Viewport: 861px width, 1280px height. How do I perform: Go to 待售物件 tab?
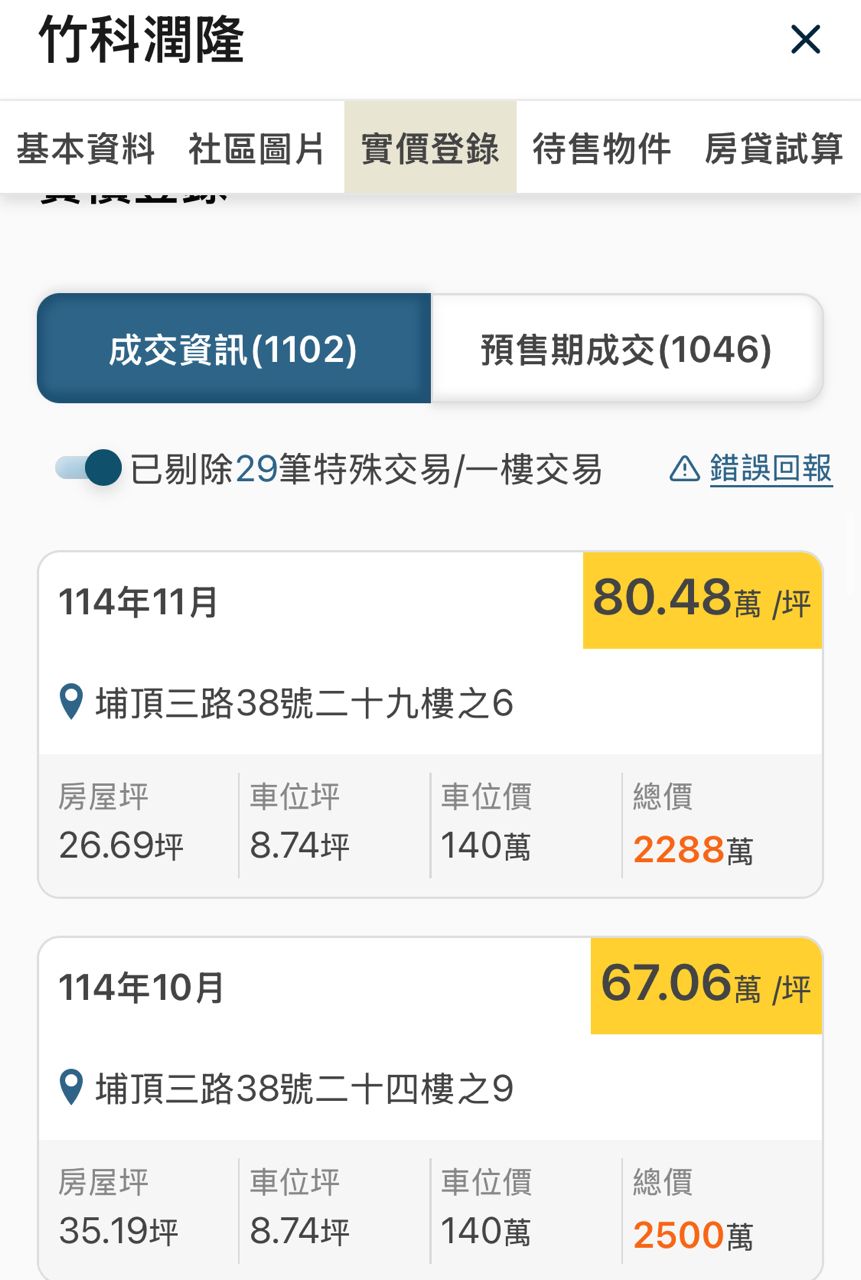click(x=601, y=149)
